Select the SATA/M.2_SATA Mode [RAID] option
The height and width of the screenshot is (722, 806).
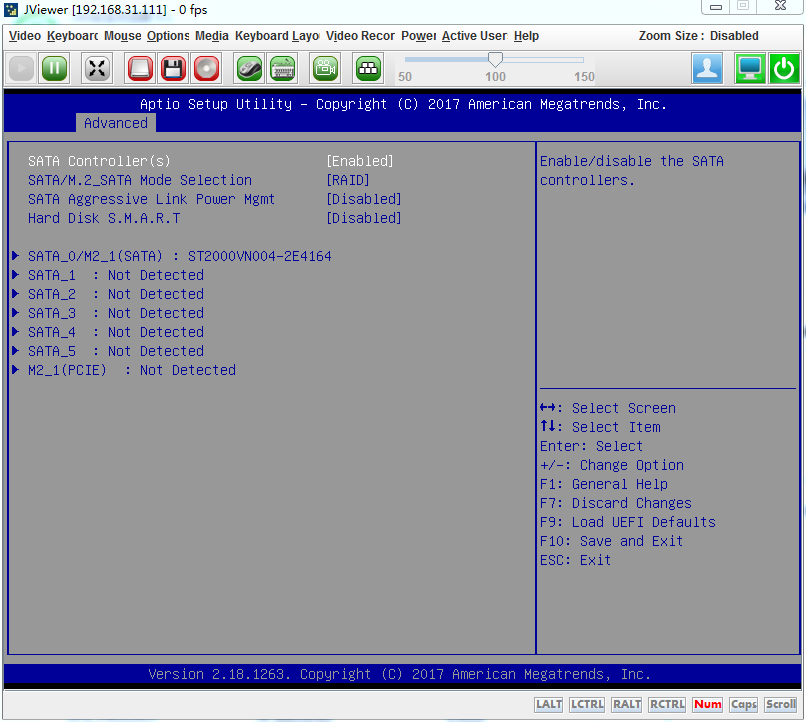pos(348,180)
